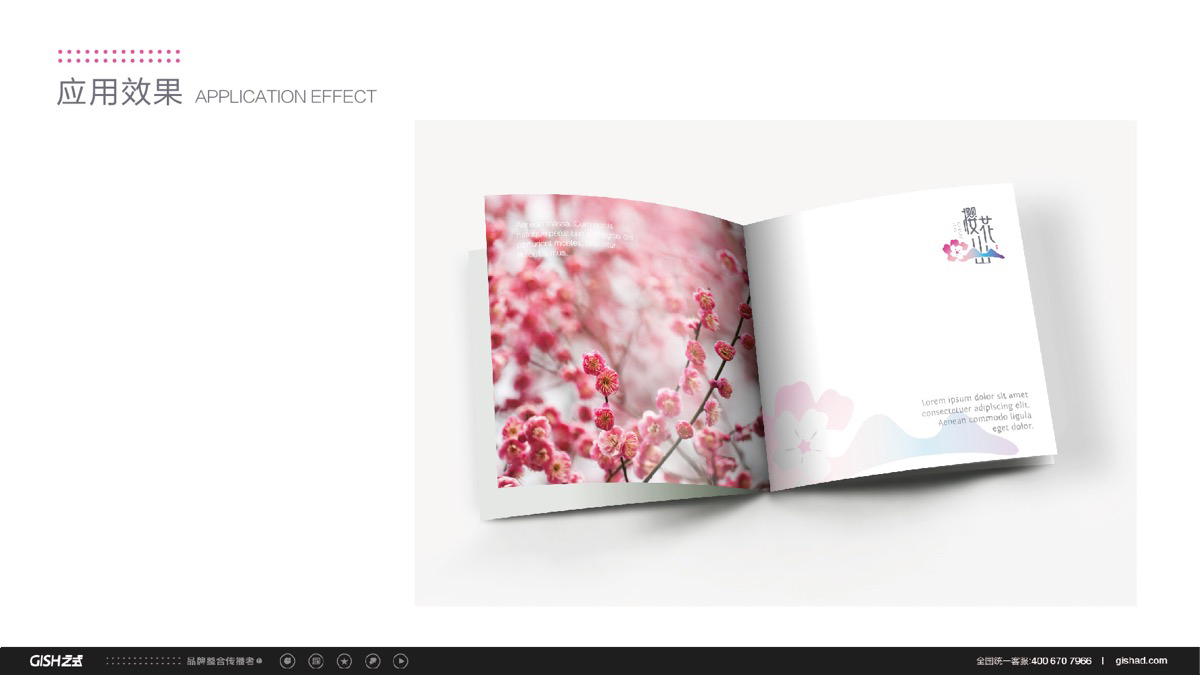Click the GISH logo in the footer
This screenshot has width=1200, height=675.
pyautogui.click(x=56, y=661)
